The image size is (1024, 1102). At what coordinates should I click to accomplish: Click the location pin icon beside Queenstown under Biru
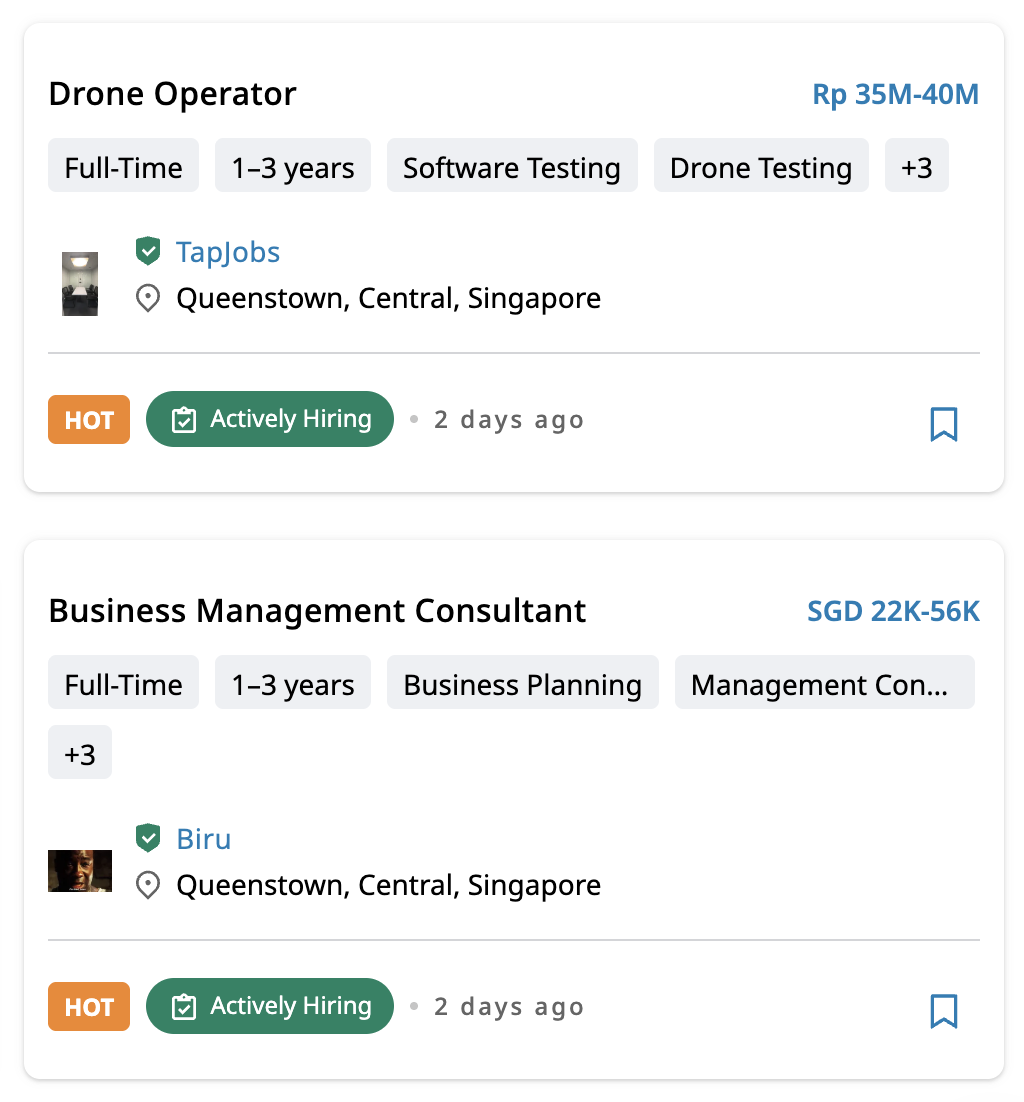pyautogui.click(x=148, y=885)
